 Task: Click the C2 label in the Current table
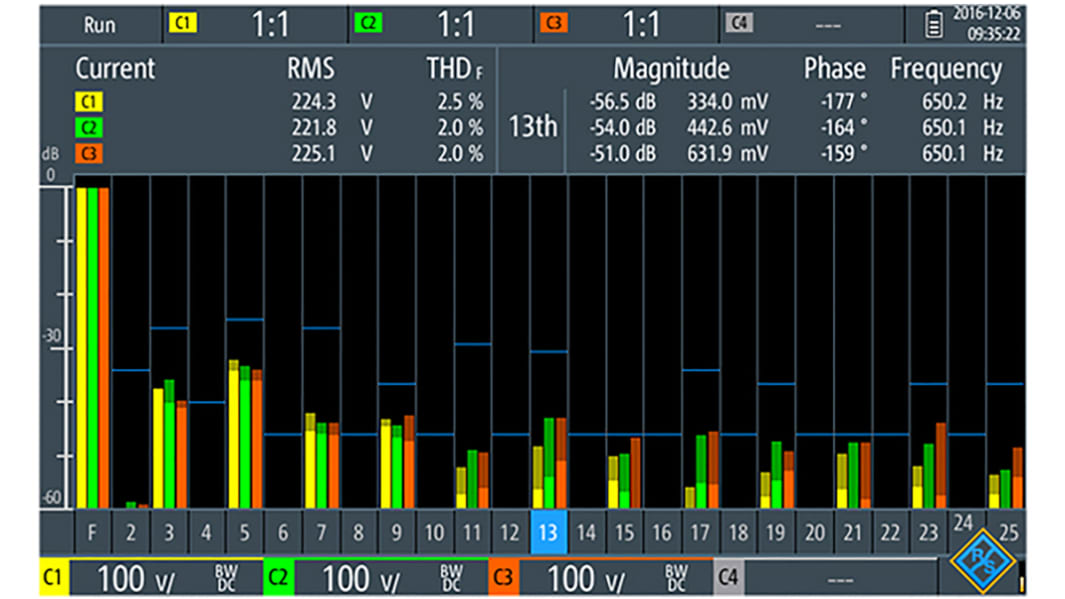coord(88,128)
